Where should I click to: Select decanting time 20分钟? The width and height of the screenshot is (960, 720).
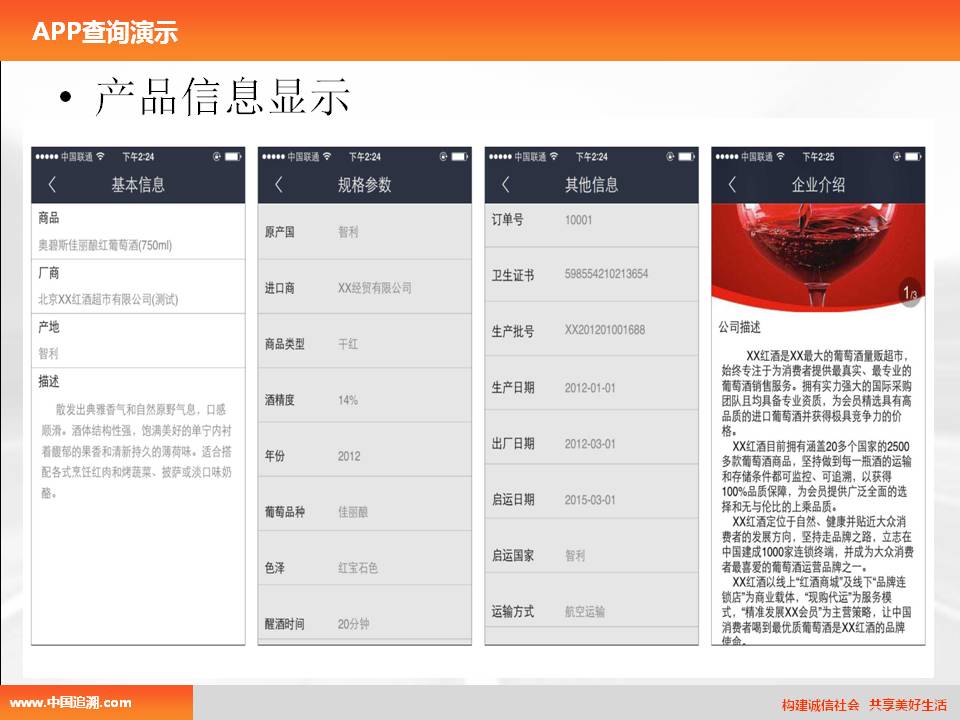pos(353,624)
